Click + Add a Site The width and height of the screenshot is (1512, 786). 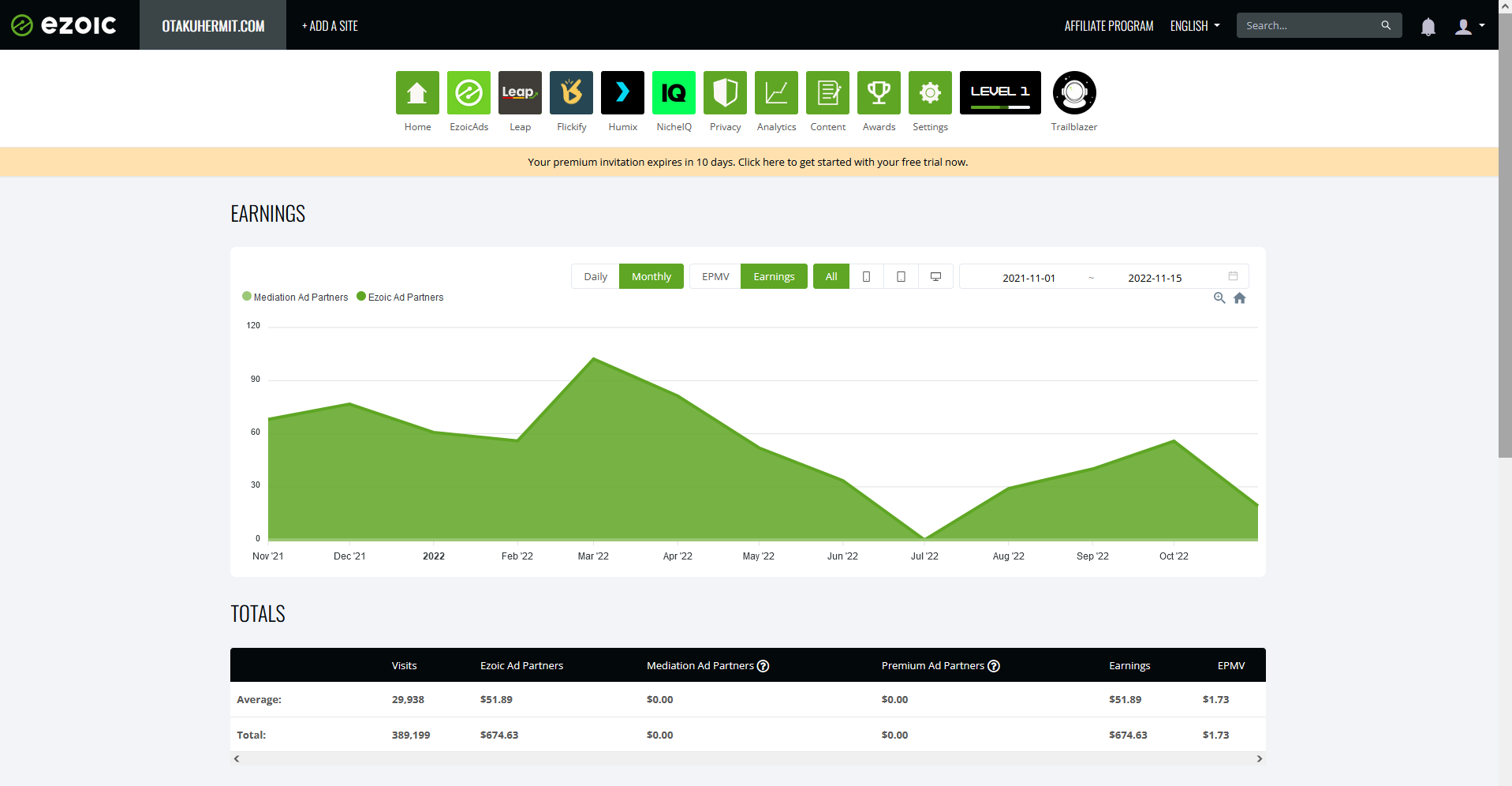(330, 25)
